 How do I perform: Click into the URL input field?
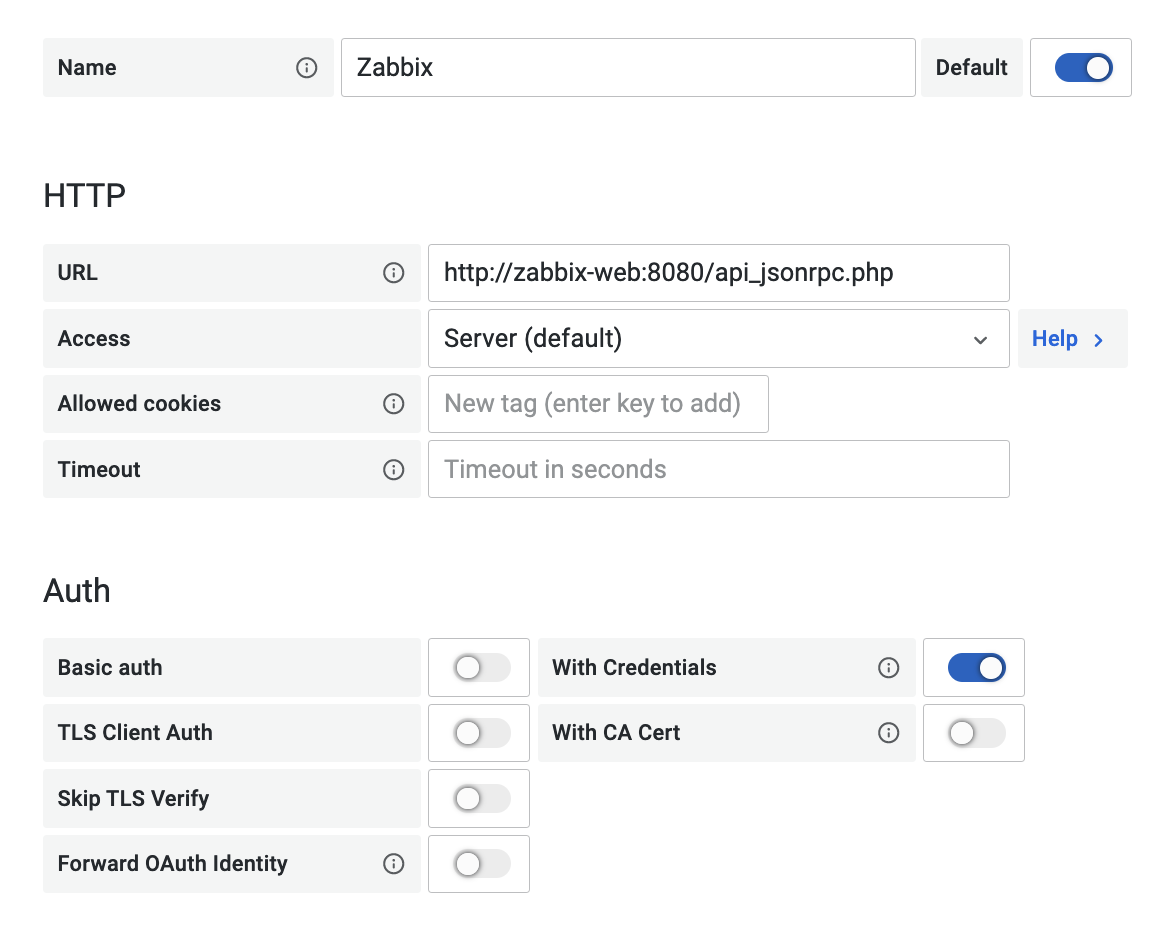click(718, 273)
